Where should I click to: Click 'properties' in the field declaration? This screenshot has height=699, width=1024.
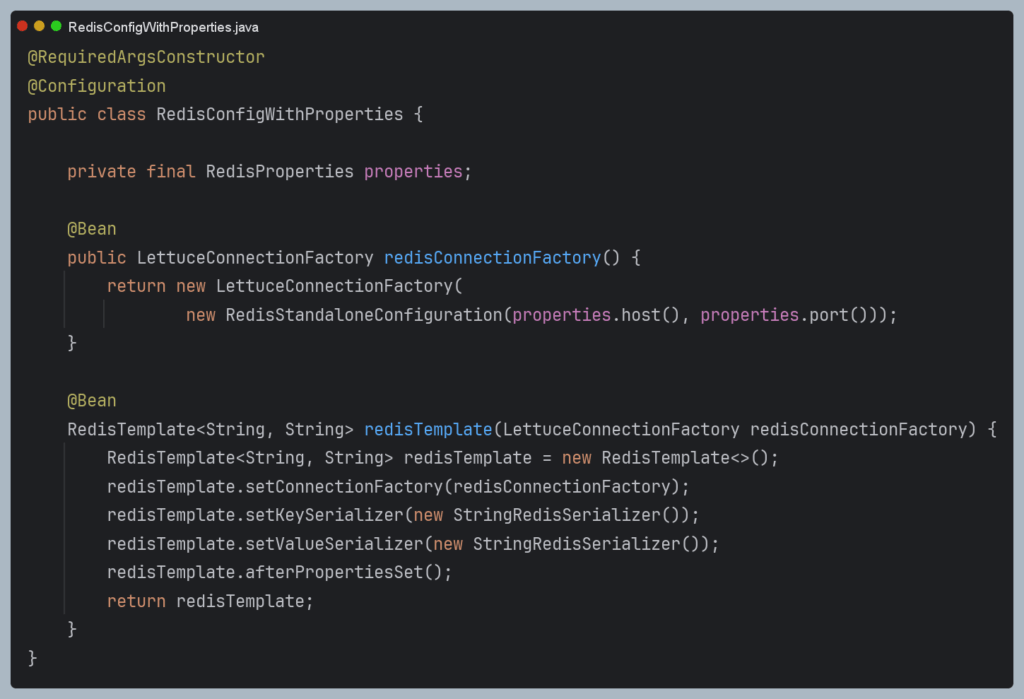(x=413, y=172)
